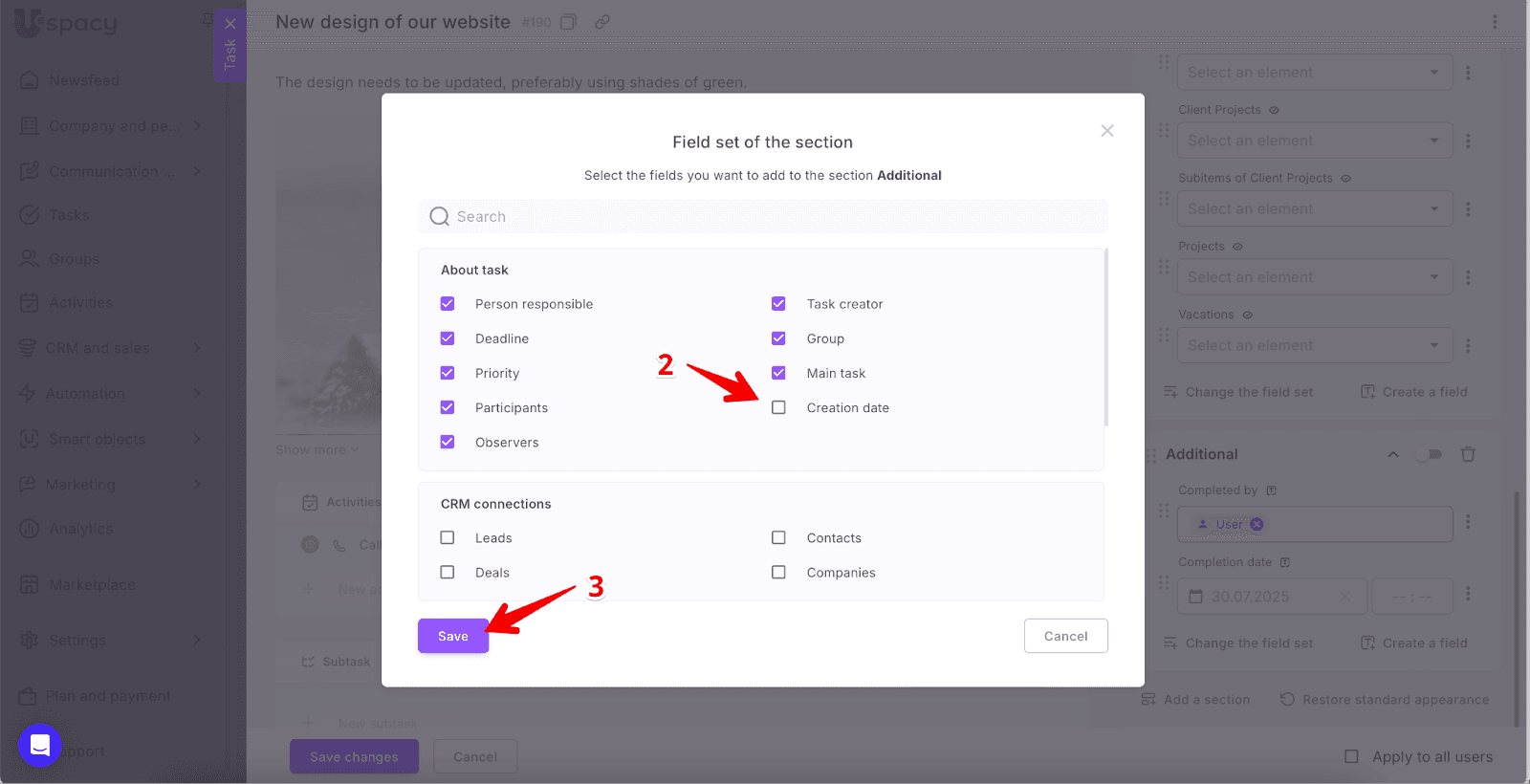Click the Completion date calendar icon

click(1195, 597)
